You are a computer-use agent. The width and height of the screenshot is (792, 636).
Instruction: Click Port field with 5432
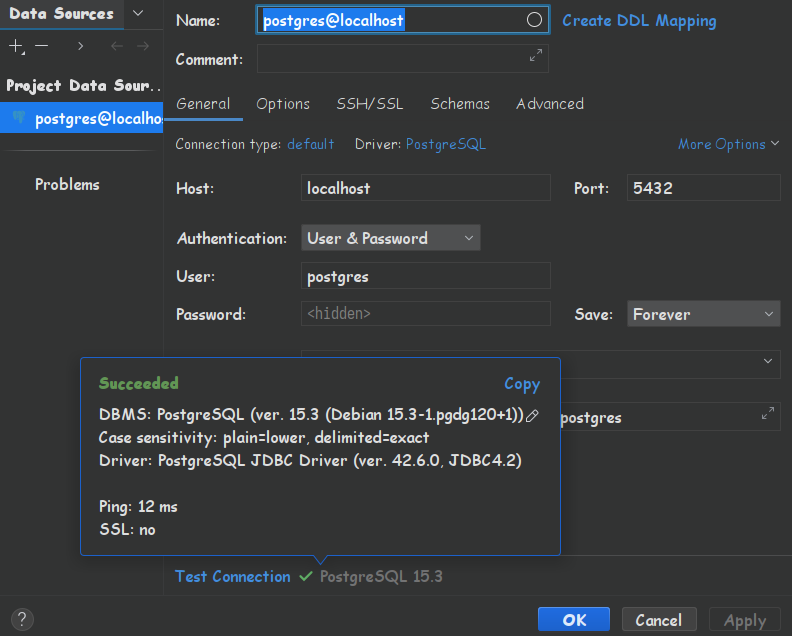[703, 188]
